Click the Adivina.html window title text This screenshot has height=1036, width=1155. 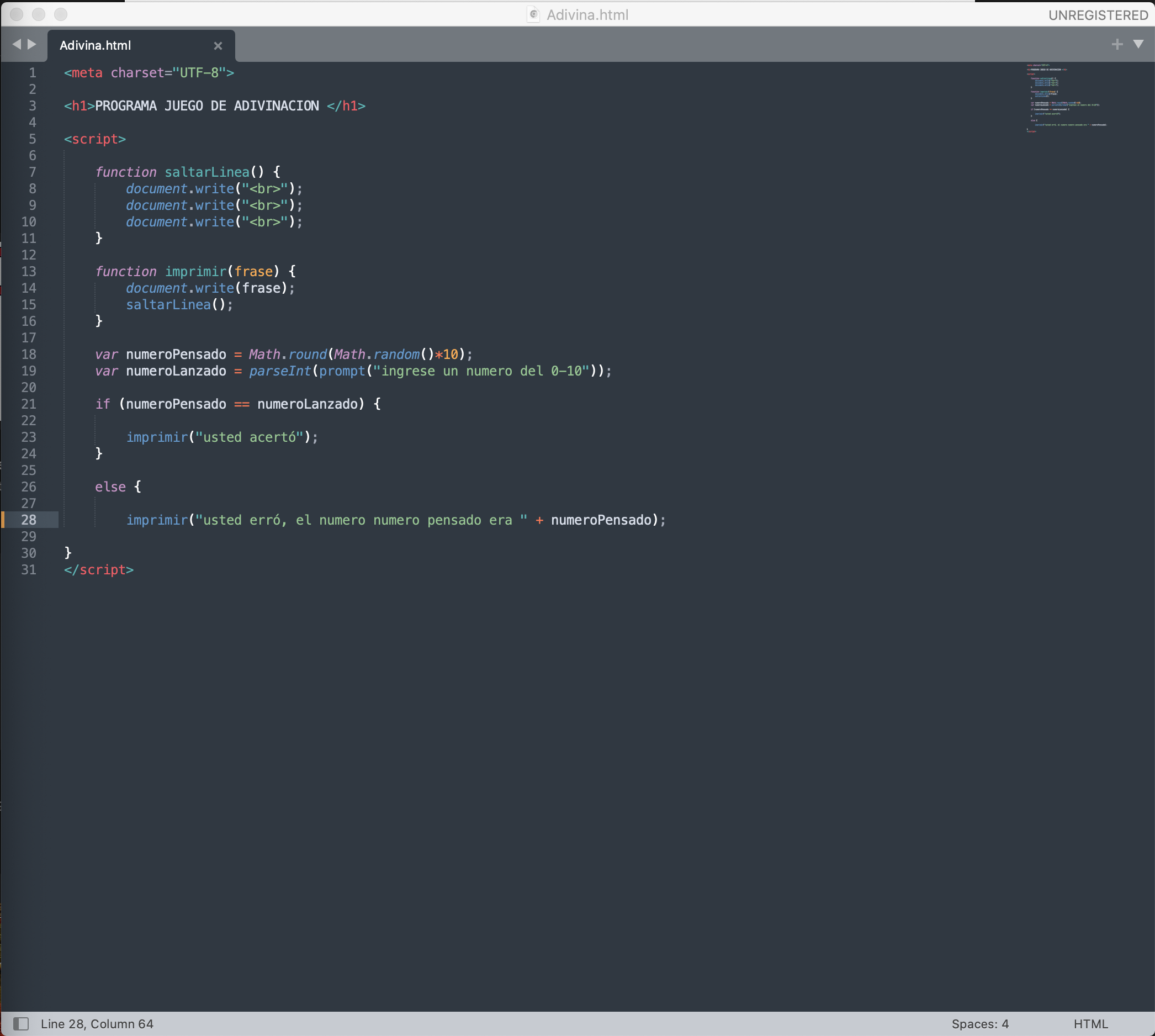point(587,15)
